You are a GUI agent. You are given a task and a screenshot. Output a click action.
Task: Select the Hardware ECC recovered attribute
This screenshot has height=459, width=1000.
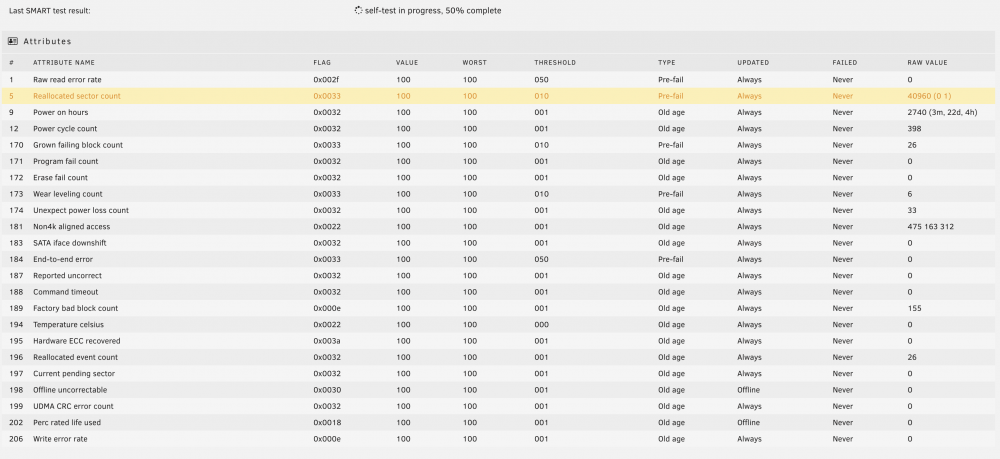[x=77, y=341]
